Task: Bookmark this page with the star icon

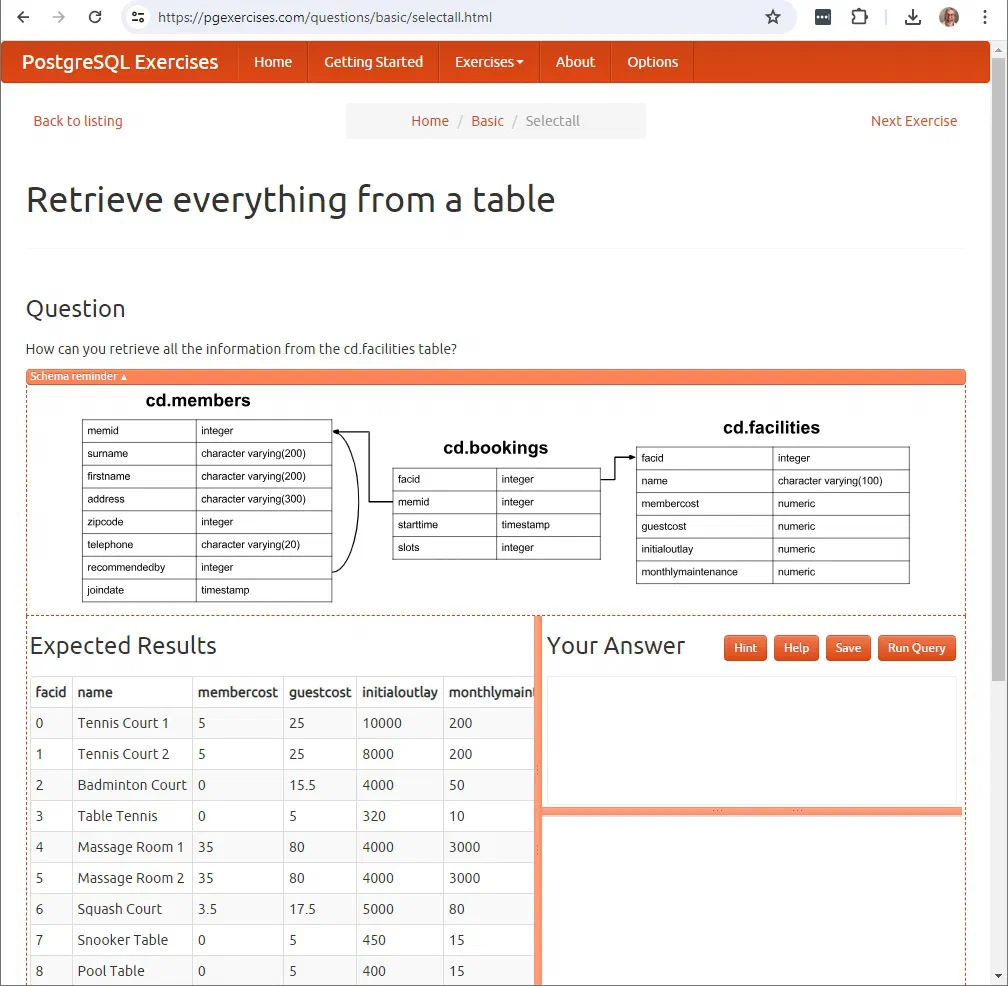Action: (x=773, y=17)
